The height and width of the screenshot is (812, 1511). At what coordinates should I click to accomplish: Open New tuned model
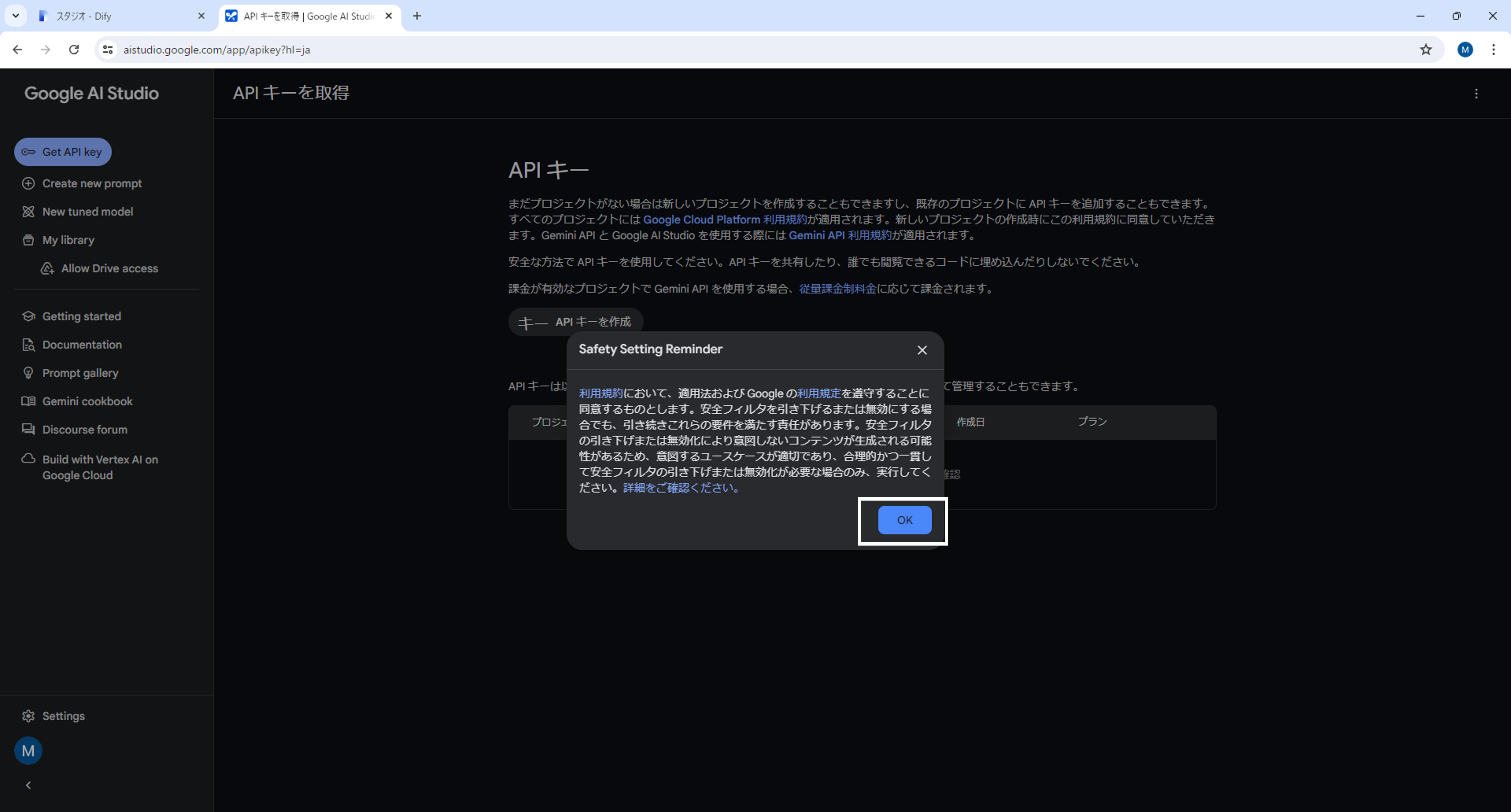(x=88, y=211)
